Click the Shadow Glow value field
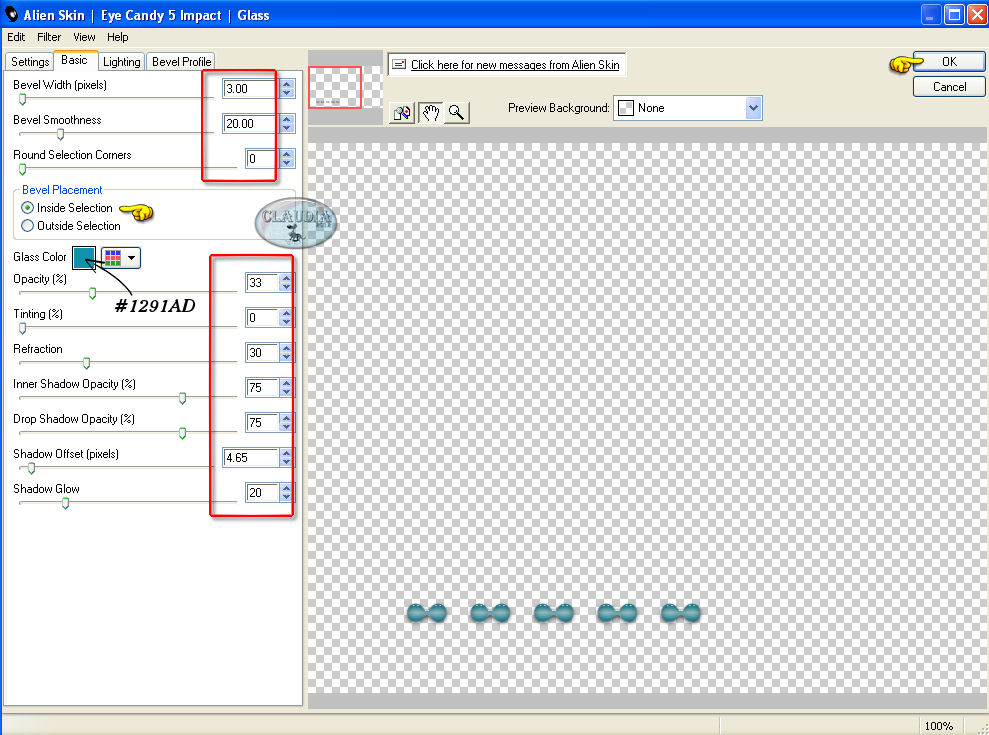 (x=262, y=493)
